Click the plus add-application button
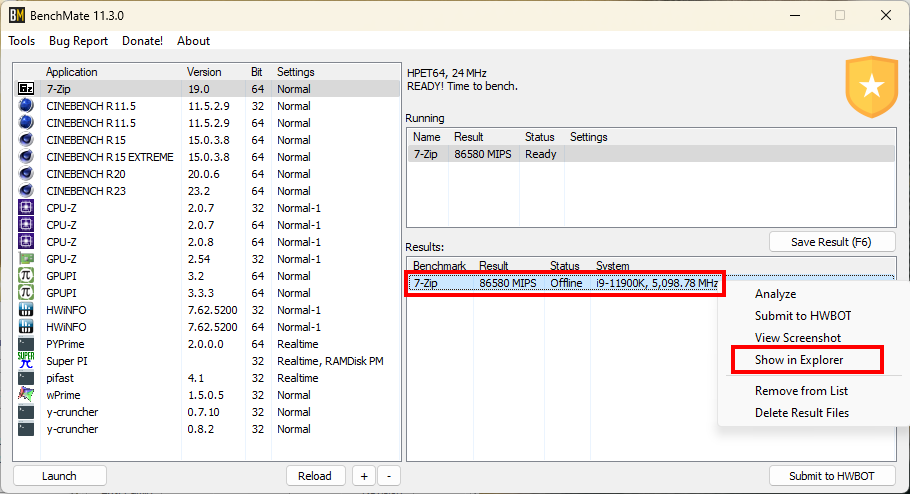 [364, 476]
